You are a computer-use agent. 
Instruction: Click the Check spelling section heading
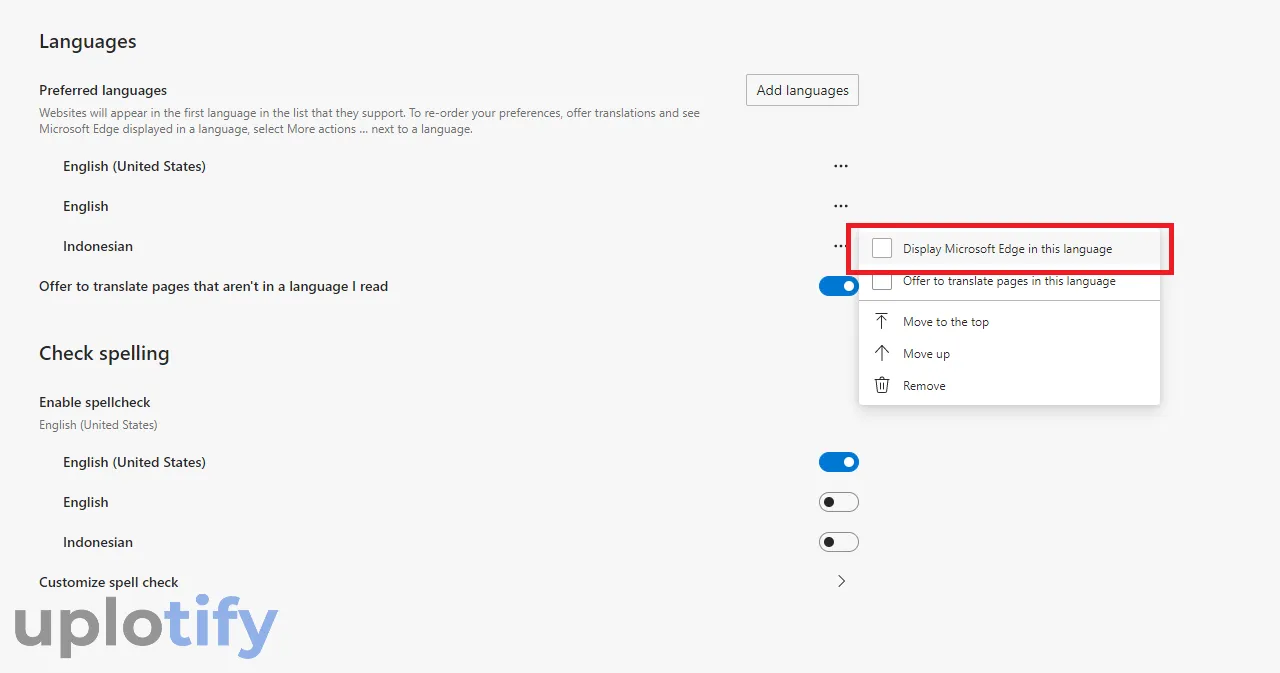[104, 353]
